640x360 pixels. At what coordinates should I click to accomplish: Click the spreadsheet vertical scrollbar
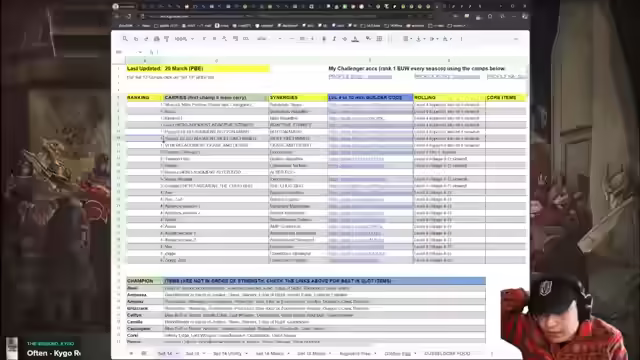[x=528, y=80]
